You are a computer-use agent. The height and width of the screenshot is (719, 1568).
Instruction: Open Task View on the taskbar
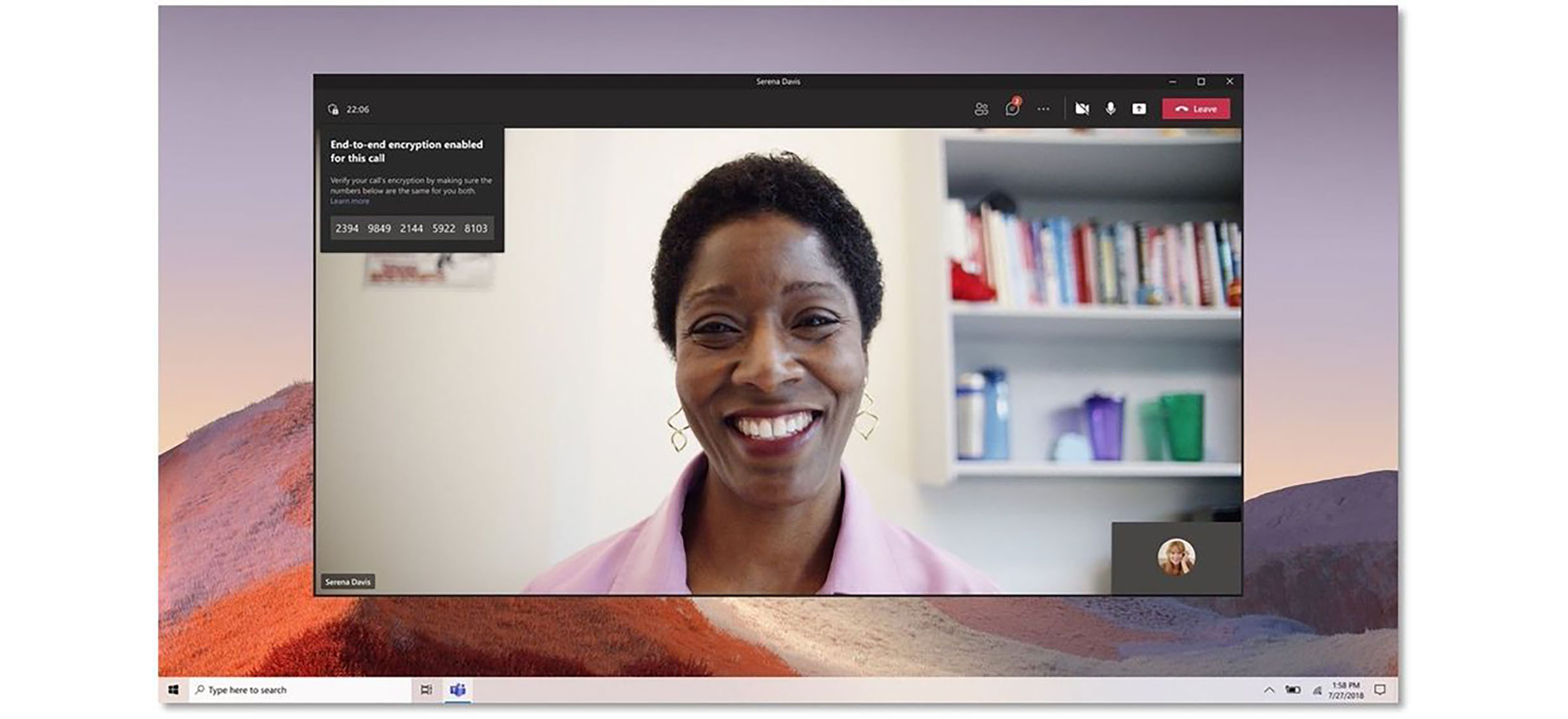(426, 690)
